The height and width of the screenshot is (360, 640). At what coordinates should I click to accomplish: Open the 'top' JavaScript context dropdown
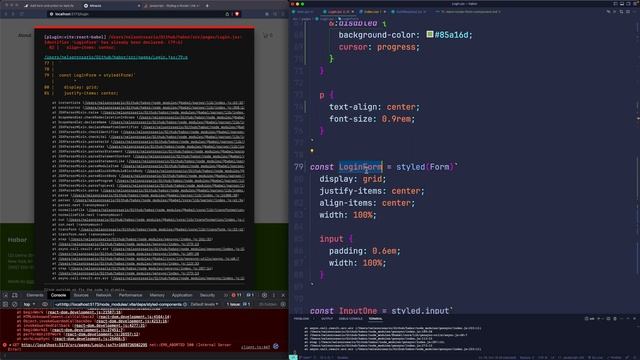click(x=29, y=304)
